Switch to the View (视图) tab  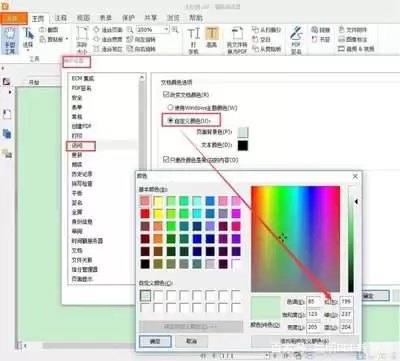[x=83, y=18]
